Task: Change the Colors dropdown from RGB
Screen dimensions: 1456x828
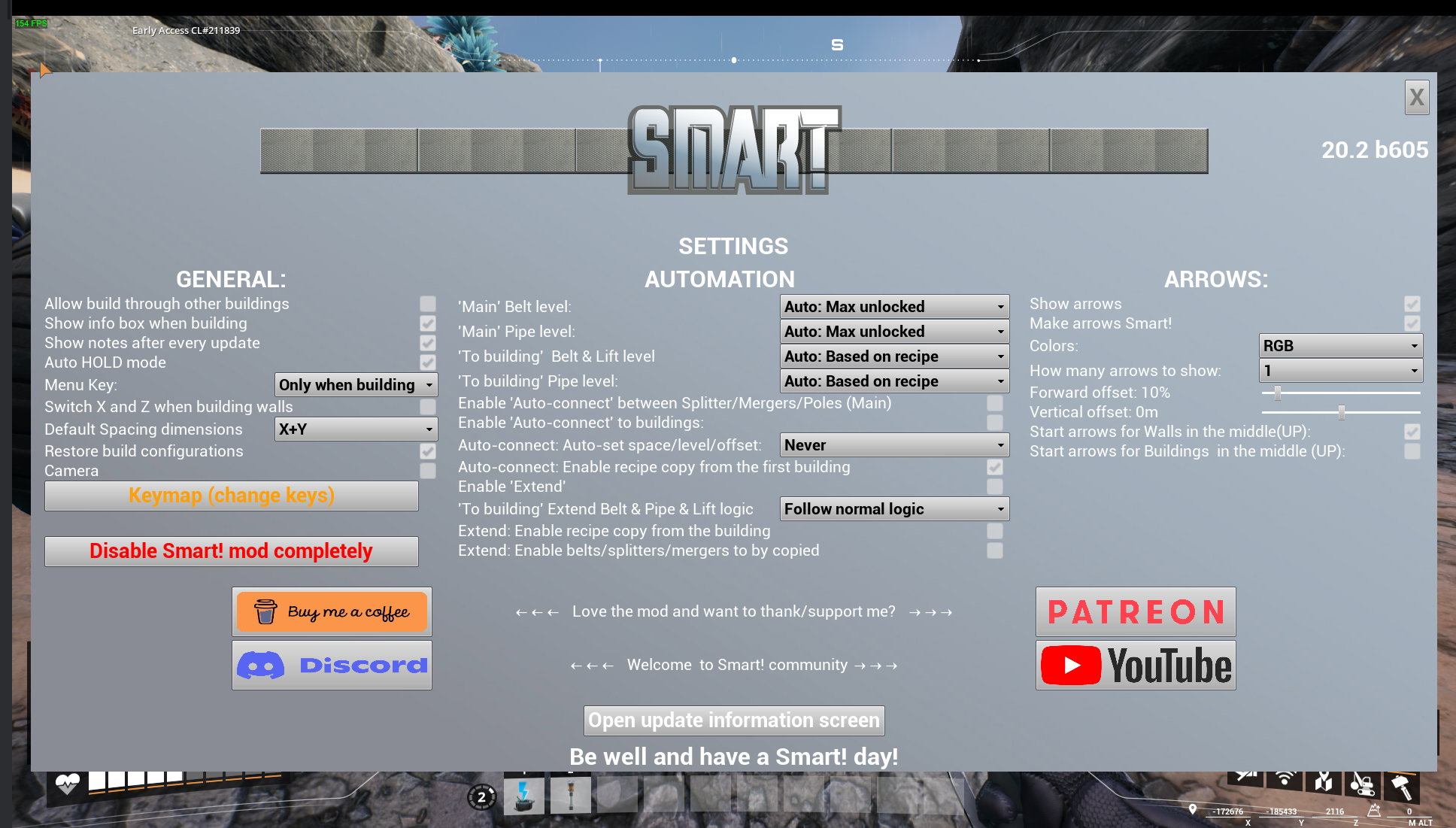Action: click(x=1340, y=345)
